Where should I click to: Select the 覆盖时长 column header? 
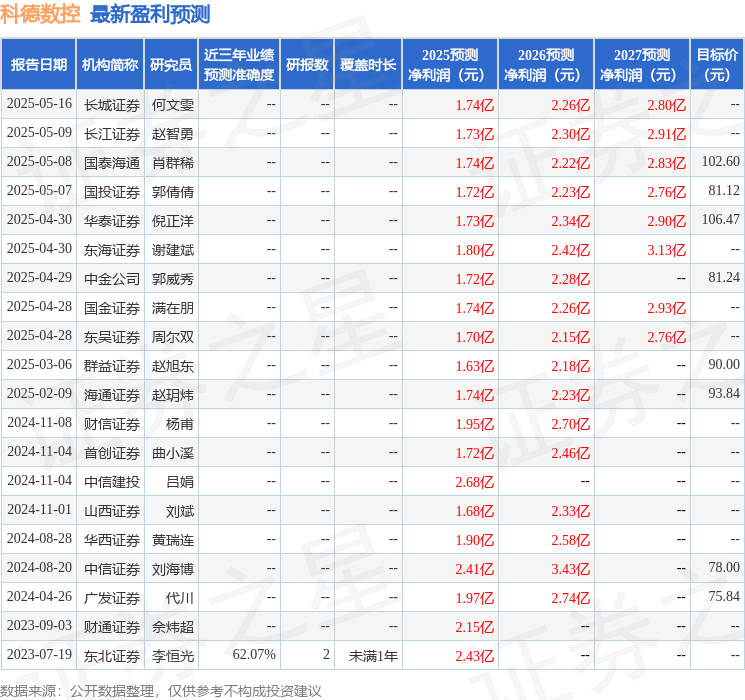[369, 65]
